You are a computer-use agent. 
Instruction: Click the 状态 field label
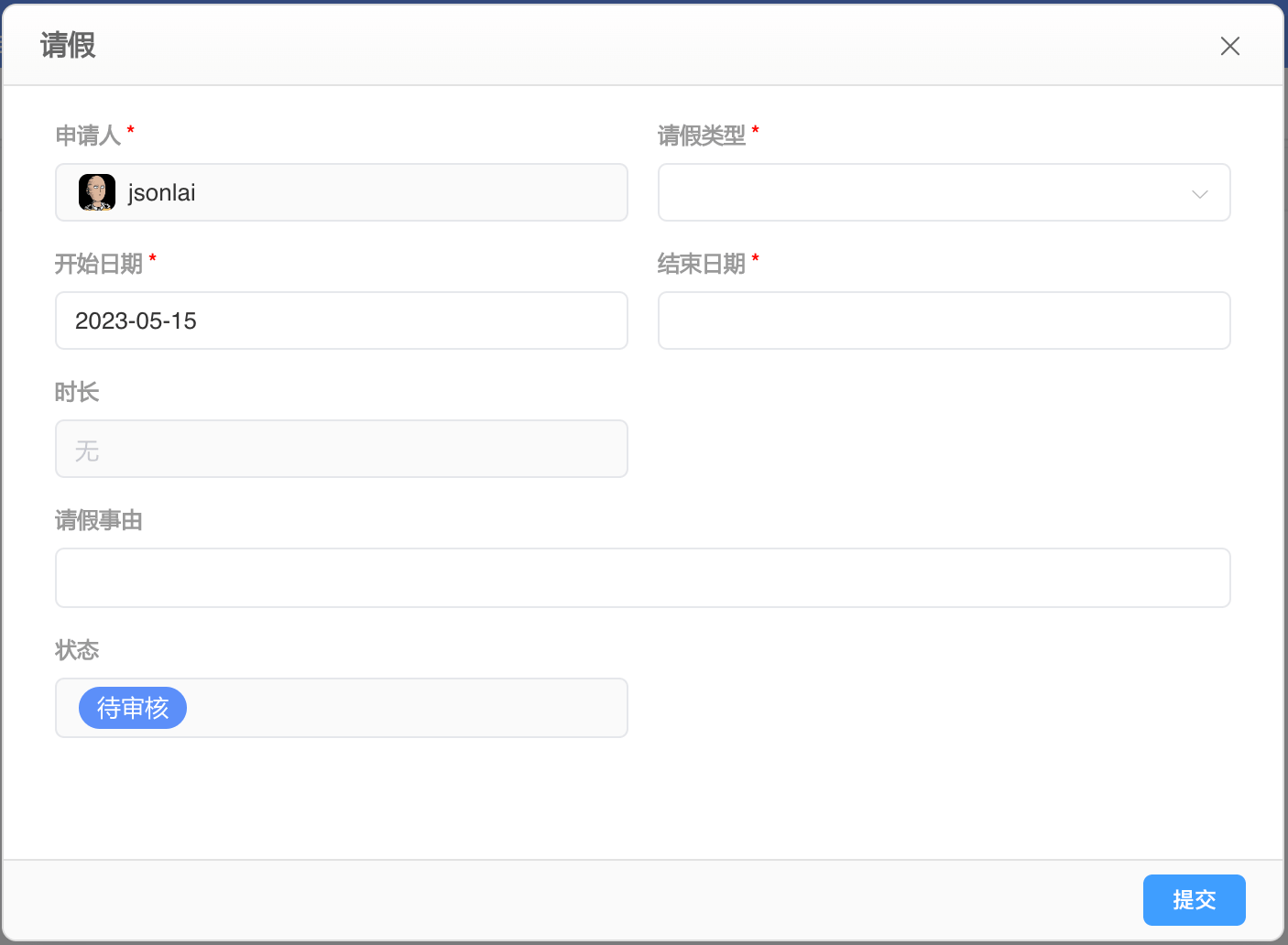(x=77, y=650)
